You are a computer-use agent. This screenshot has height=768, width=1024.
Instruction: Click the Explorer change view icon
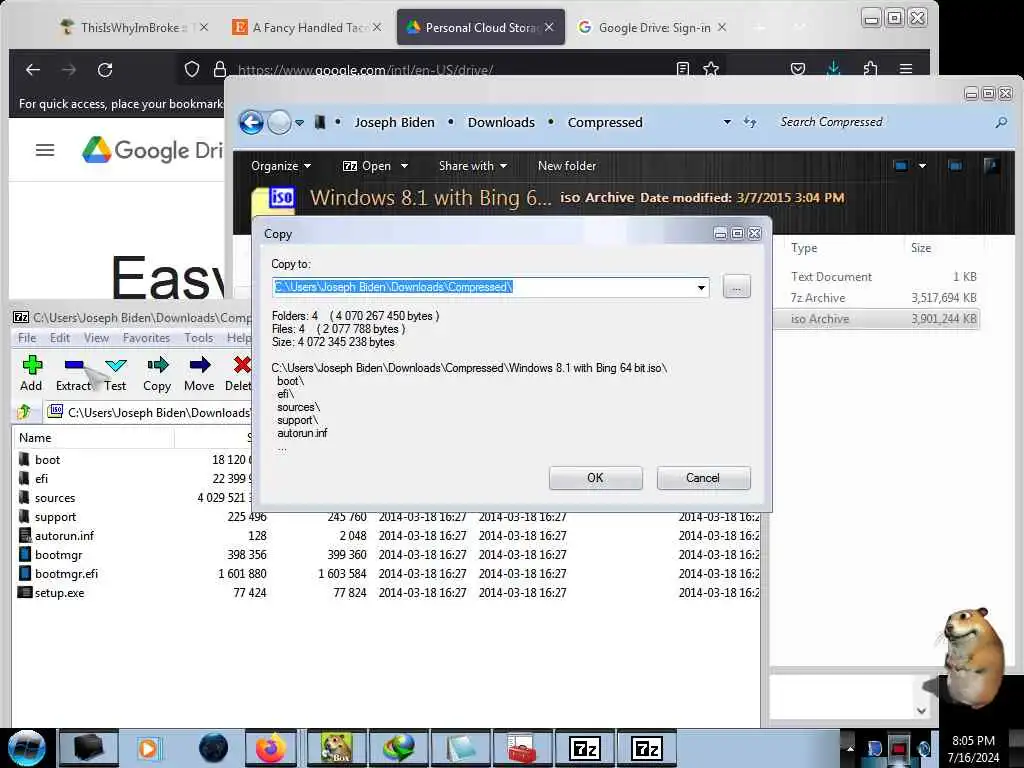pyautogui.click(x=901, y=166)
